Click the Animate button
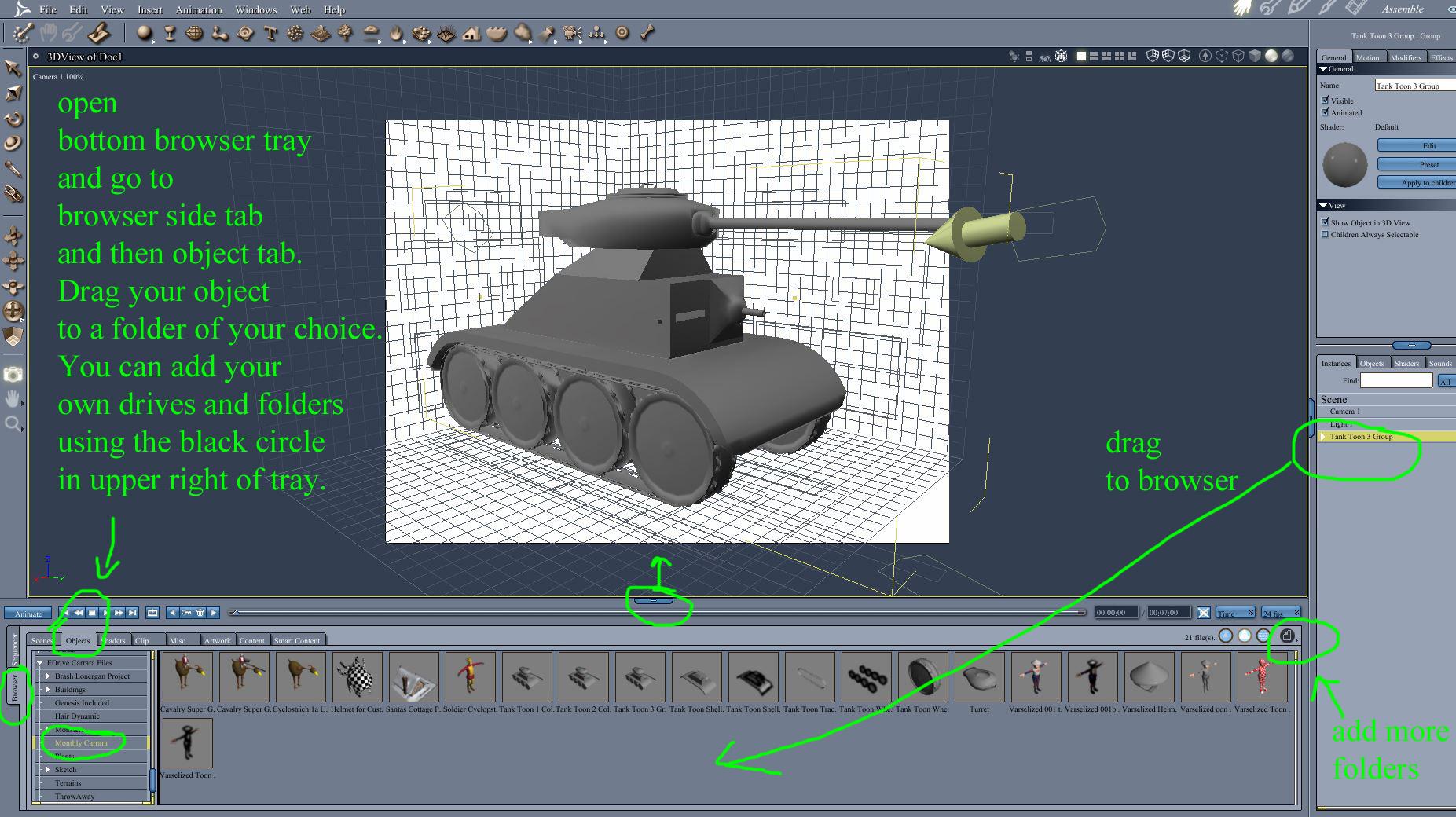 tap(28, 614)
